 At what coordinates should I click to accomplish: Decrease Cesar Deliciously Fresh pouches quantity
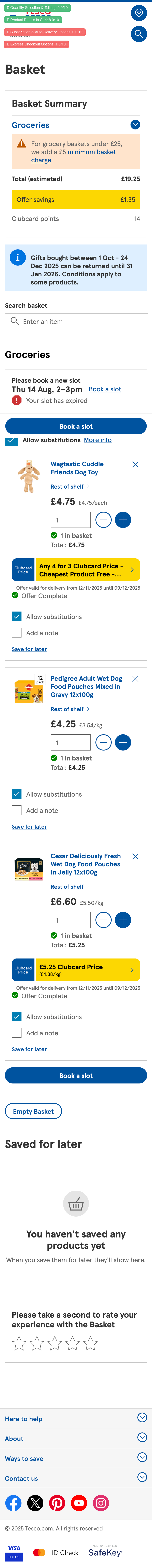click(103, 920)
